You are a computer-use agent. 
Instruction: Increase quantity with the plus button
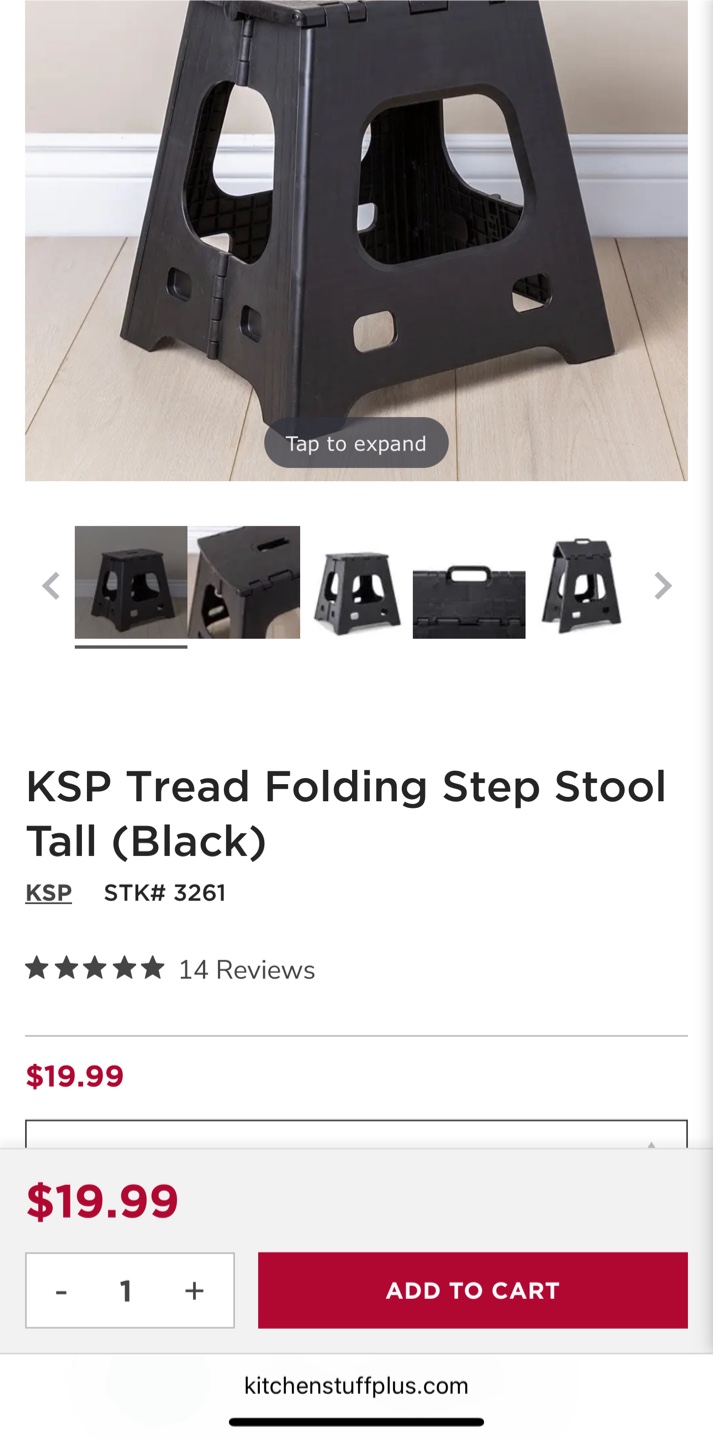(194, 1291)
